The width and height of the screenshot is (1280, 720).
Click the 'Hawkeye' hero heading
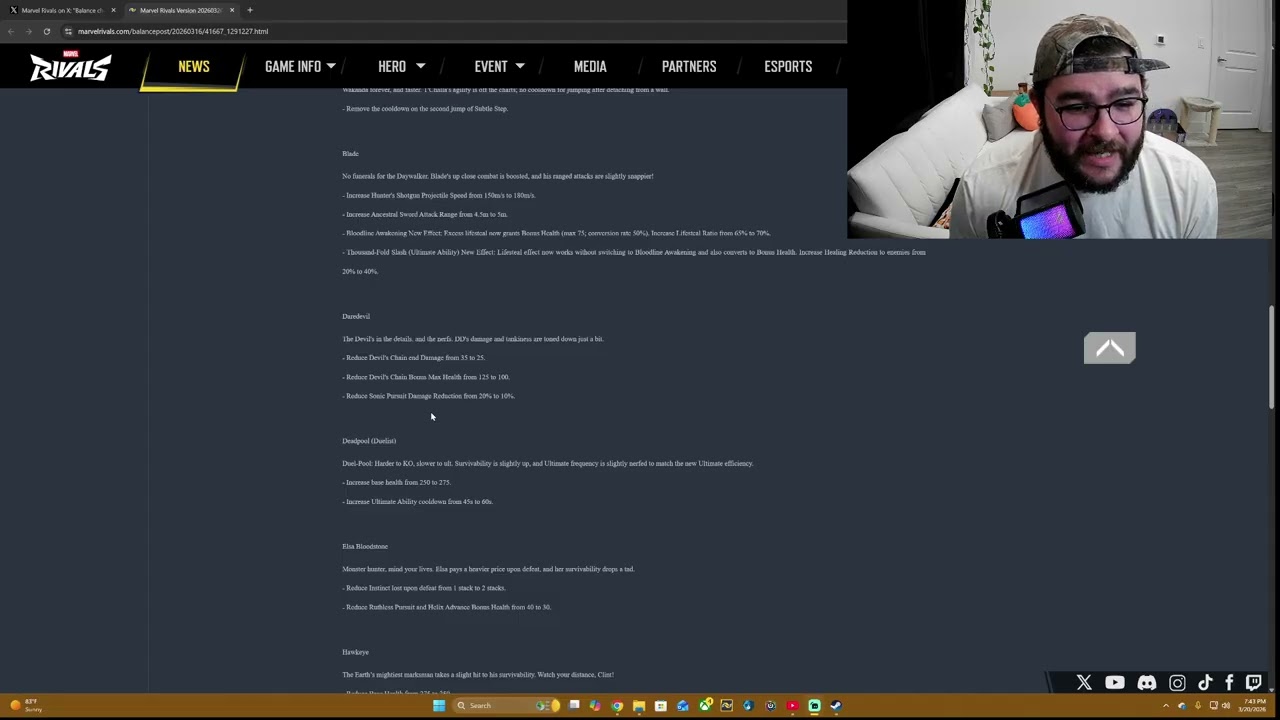355,653
